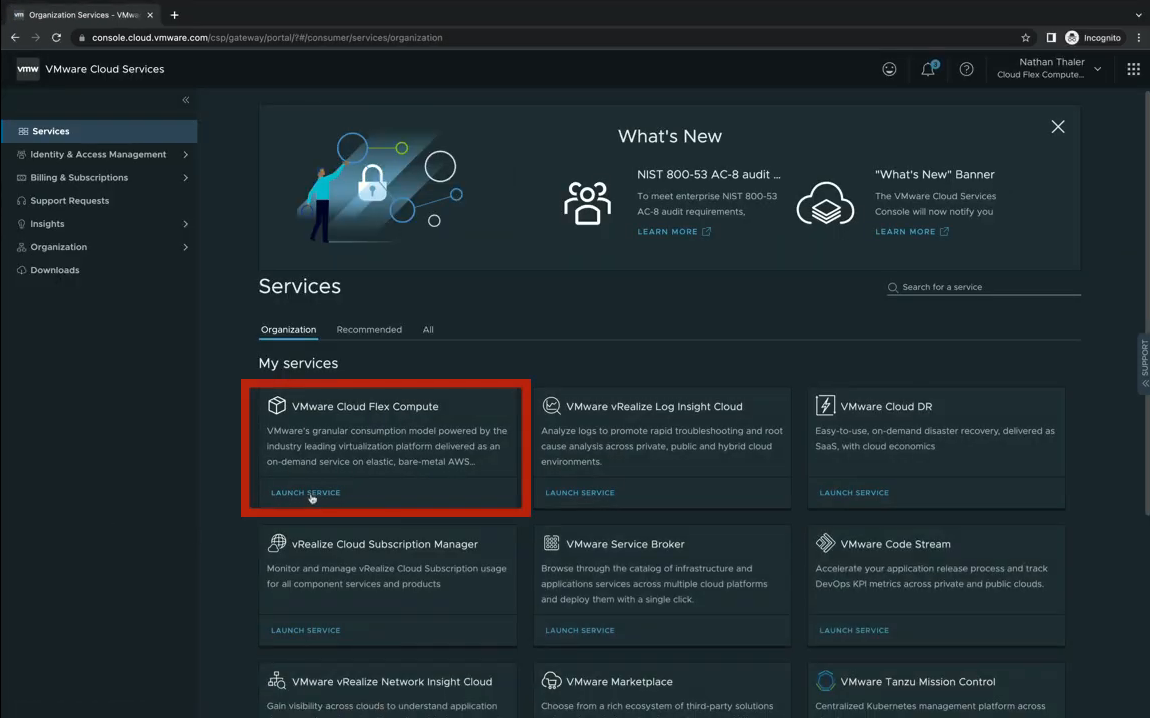Launch the VMware Code Stream service
Viewport: 1150px width, 718px height.
[x=854, y=630]
